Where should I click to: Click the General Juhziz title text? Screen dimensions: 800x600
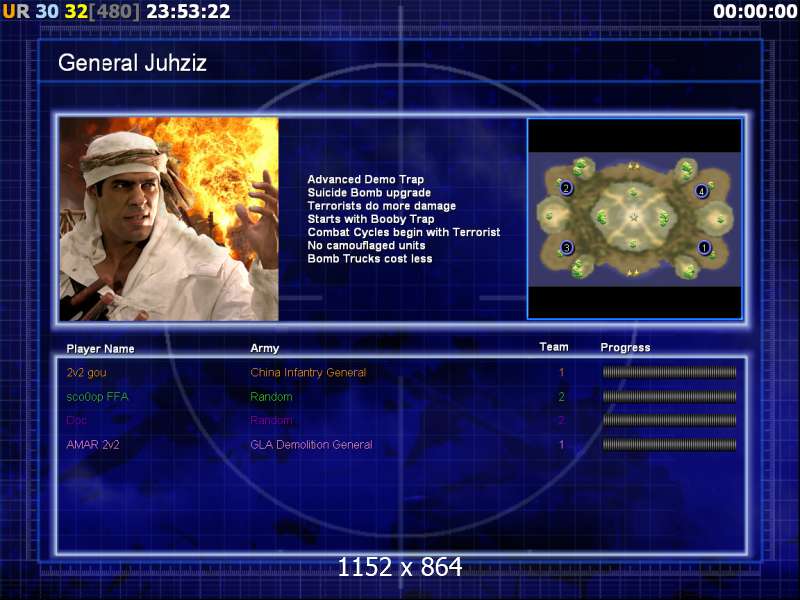coord(132,63)
